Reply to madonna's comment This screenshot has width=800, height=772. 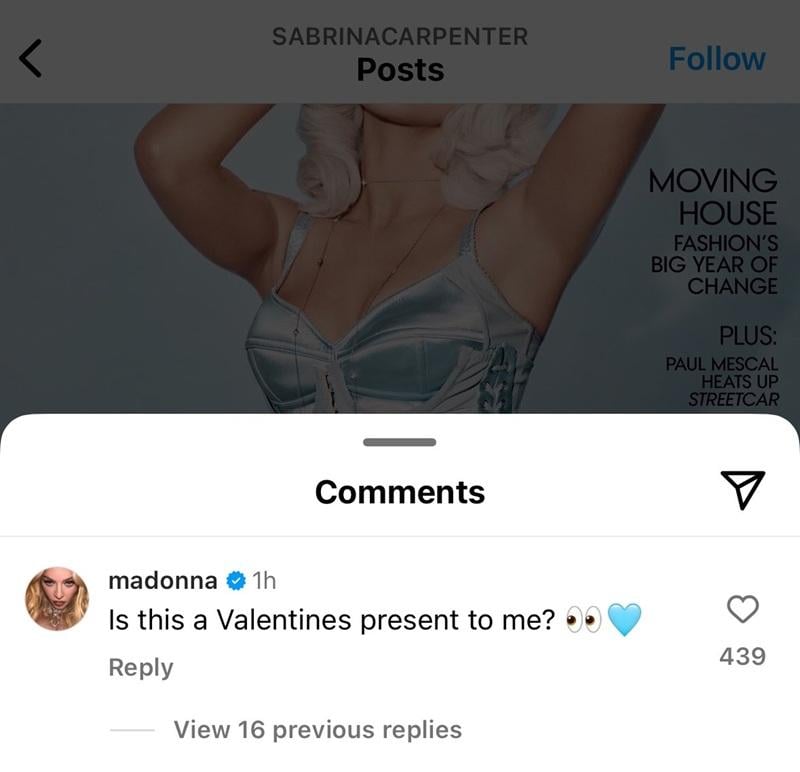141,667
